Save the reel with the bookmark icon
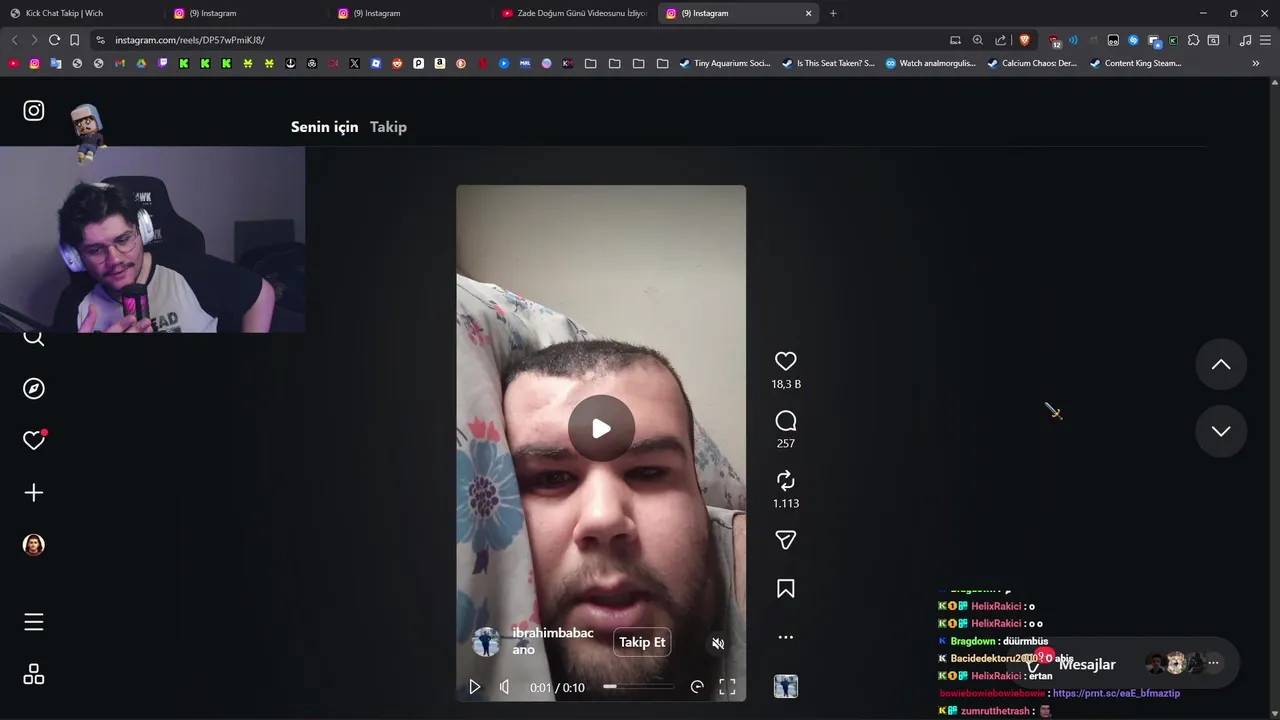The width and height of the screenshot is (1280, 720). [x=786, y=589]
